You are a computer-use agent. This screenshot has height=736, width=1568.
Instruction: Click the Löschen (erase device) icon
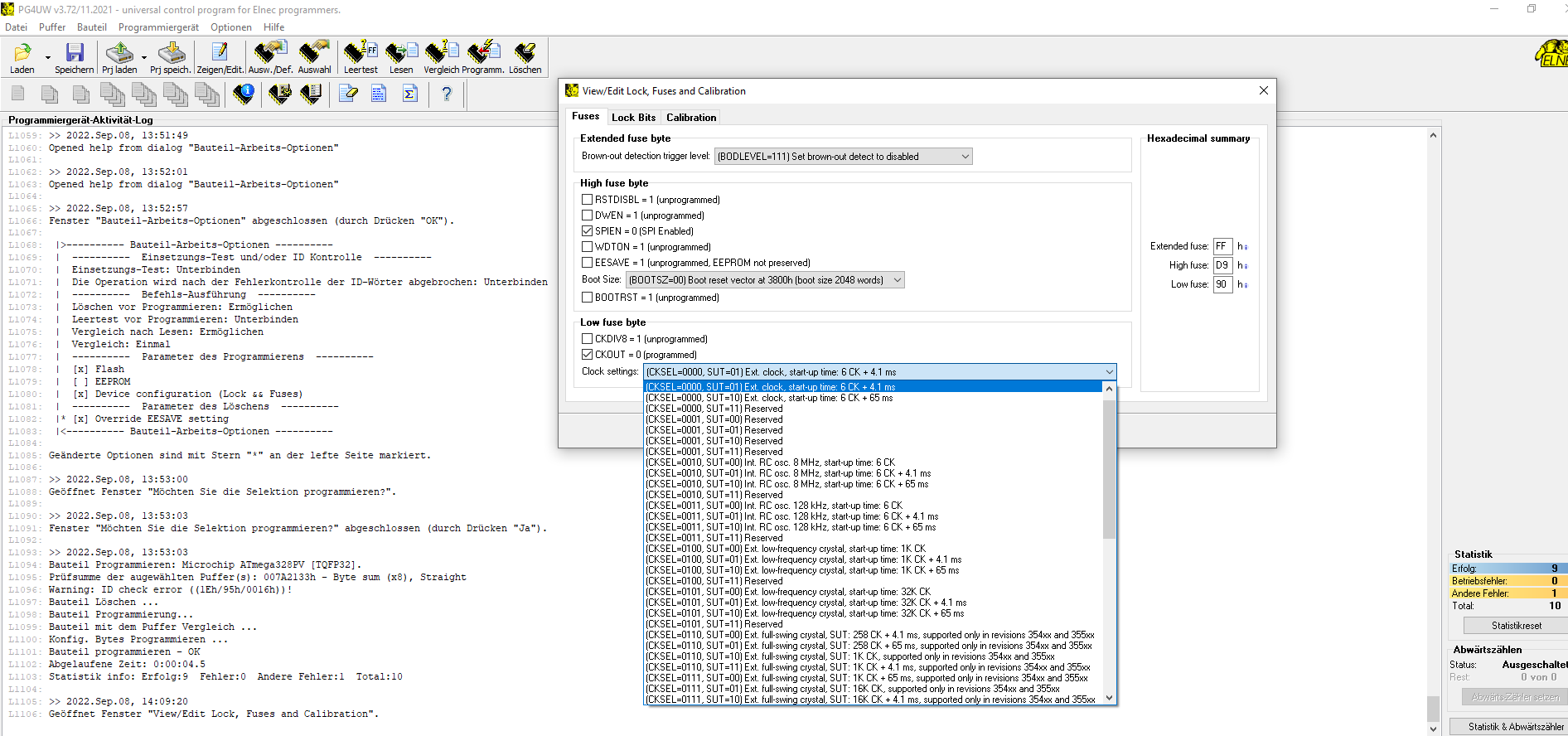coord(525,53)
